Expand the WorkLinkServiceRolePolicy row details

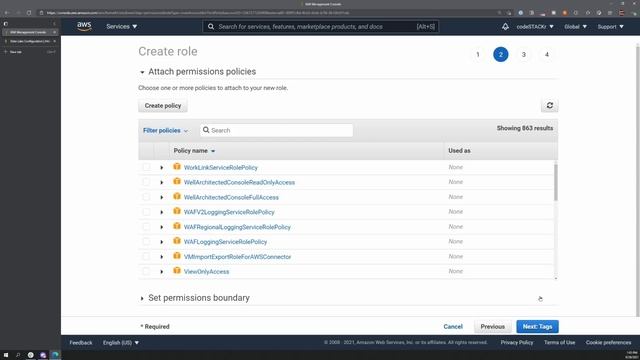[162, 168]
